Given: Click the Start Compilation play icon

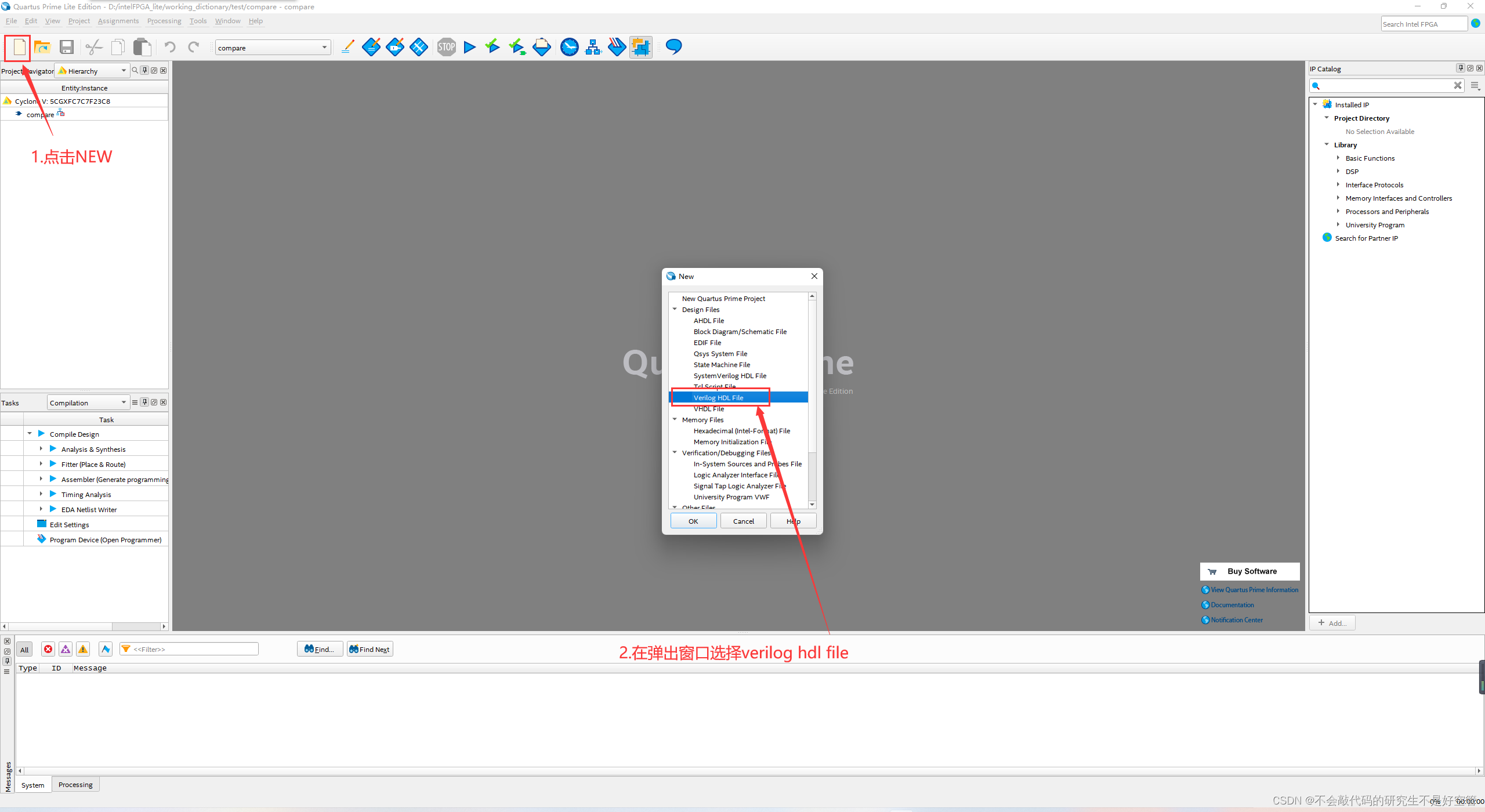Looking at the screenshot, I should coord(470,47).
